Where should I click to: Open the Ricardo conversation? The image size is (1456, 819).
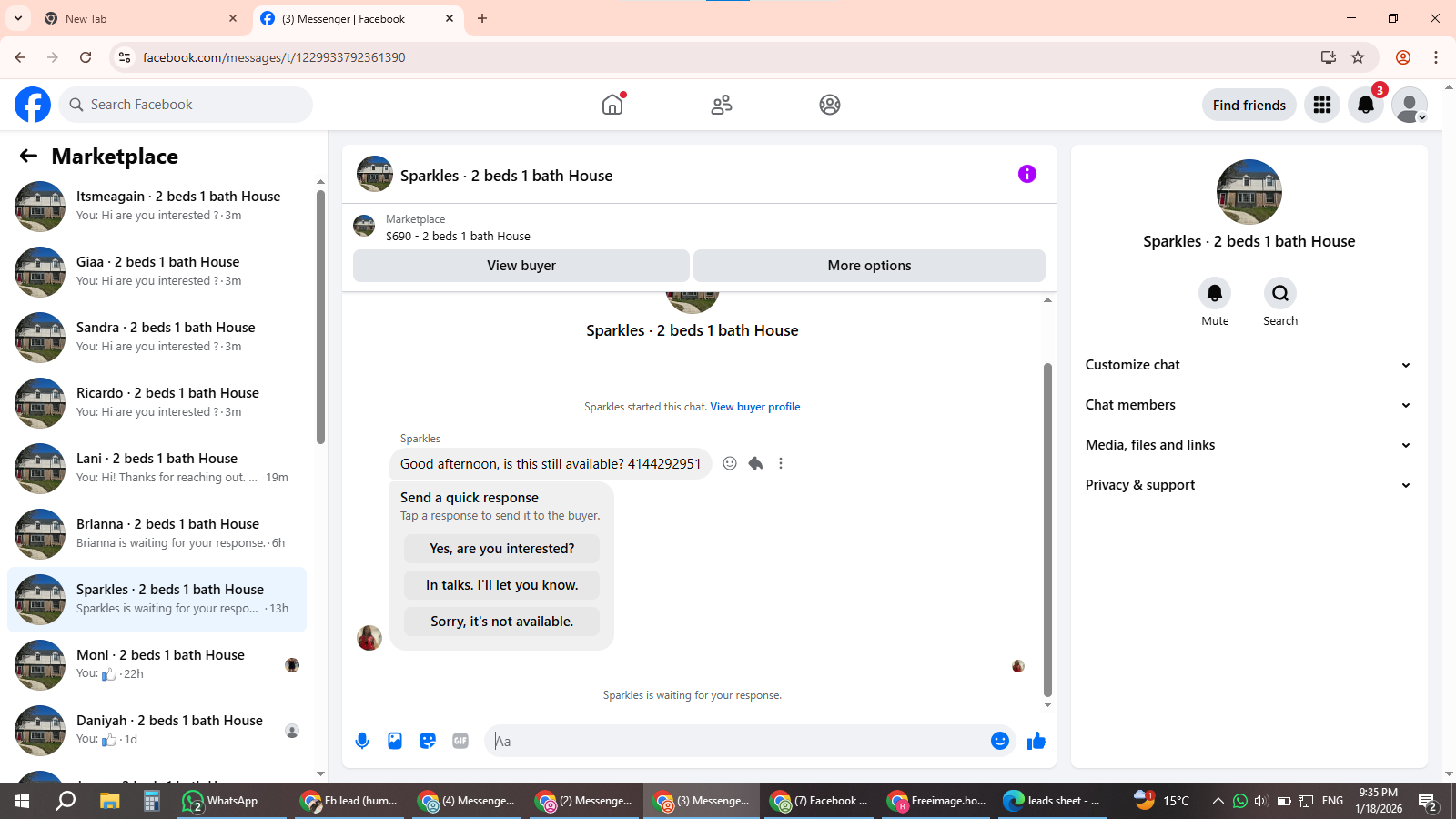[157, 403]
